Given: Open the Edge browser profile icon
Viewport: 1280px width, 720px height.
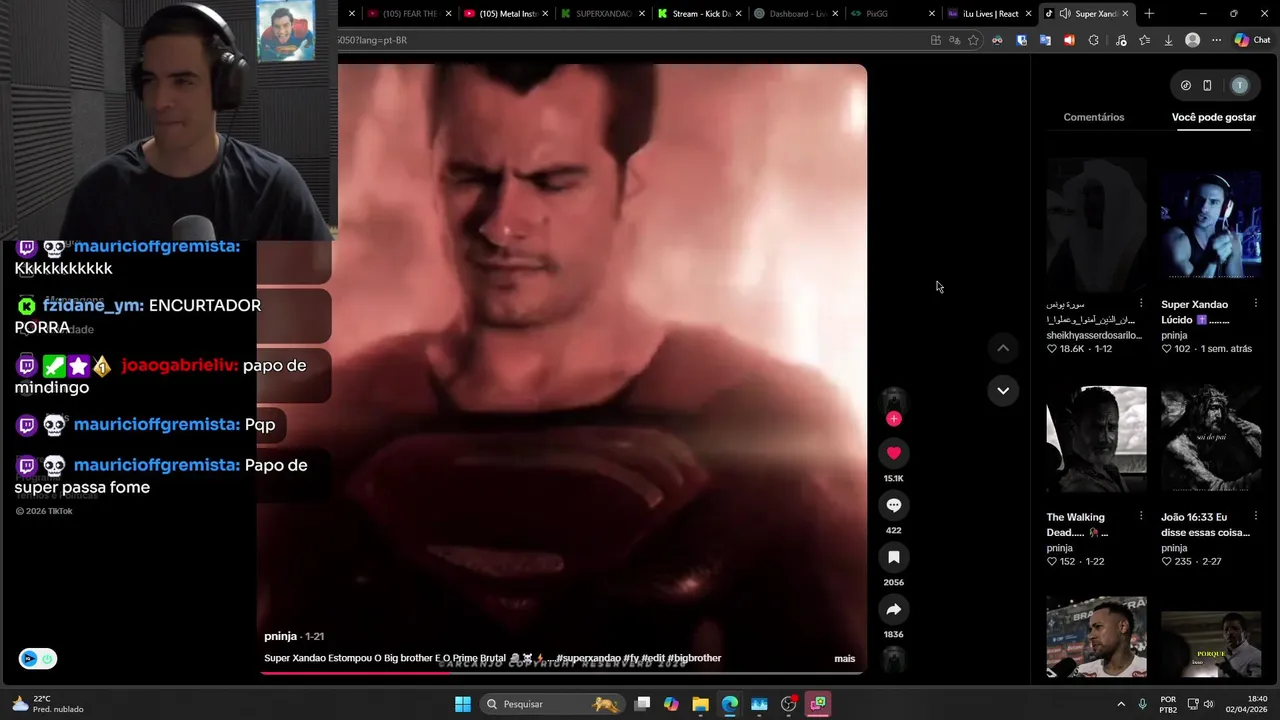Looking at the screenshot, I should point(1192,40).
